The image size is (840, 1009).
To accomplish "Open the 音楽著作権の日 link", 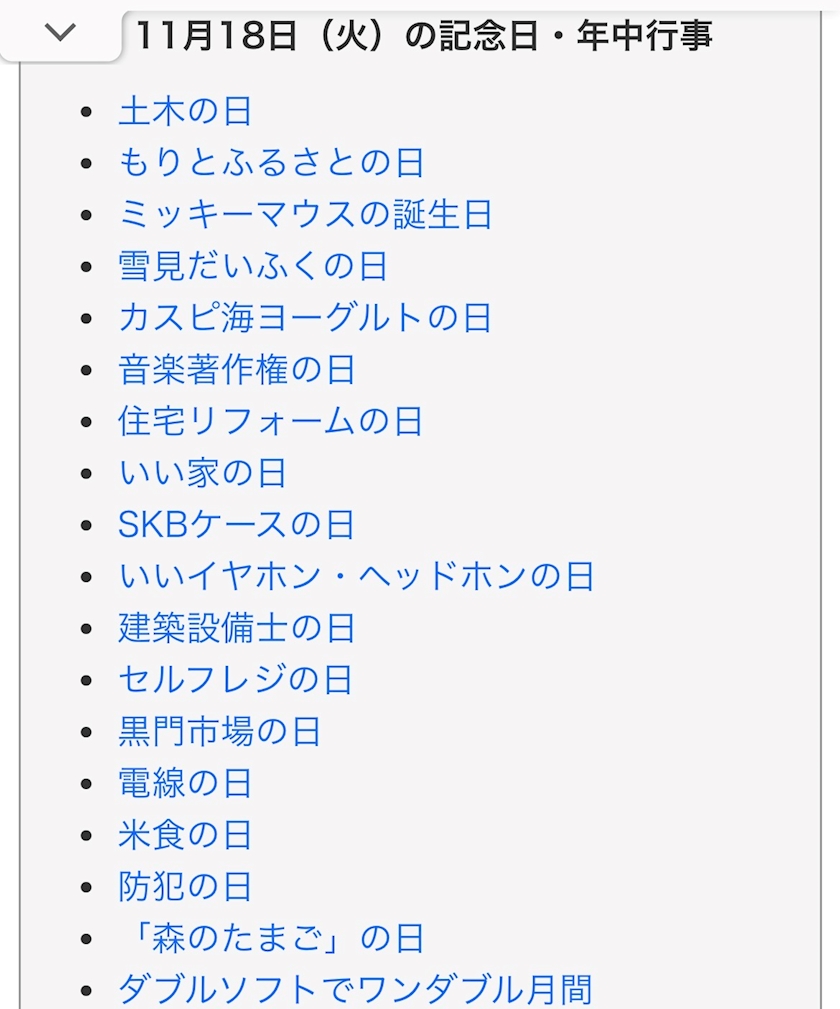I will pyautogui.click(x=237, y=371).
